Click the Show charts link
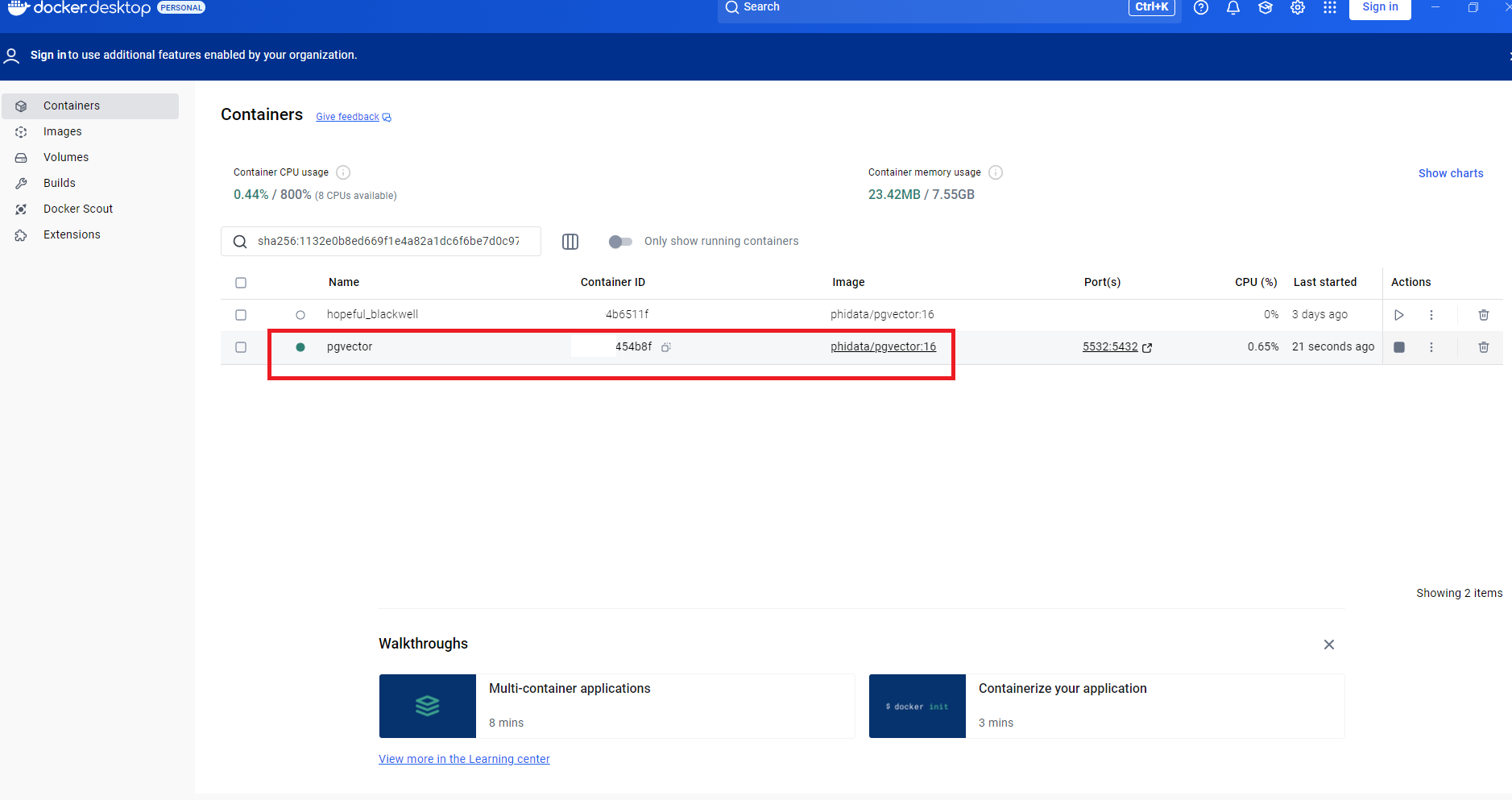1512x800 pixels. click(1450, 173)
